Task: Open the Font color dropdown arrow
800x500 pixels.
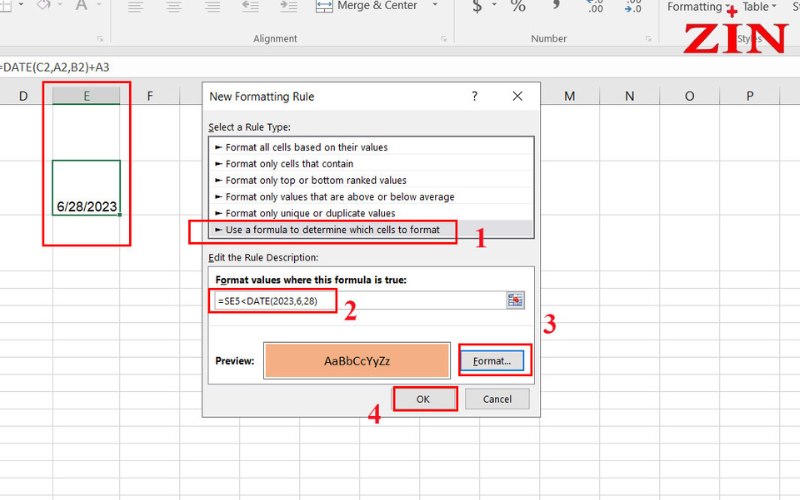Action: coord(99,5)
